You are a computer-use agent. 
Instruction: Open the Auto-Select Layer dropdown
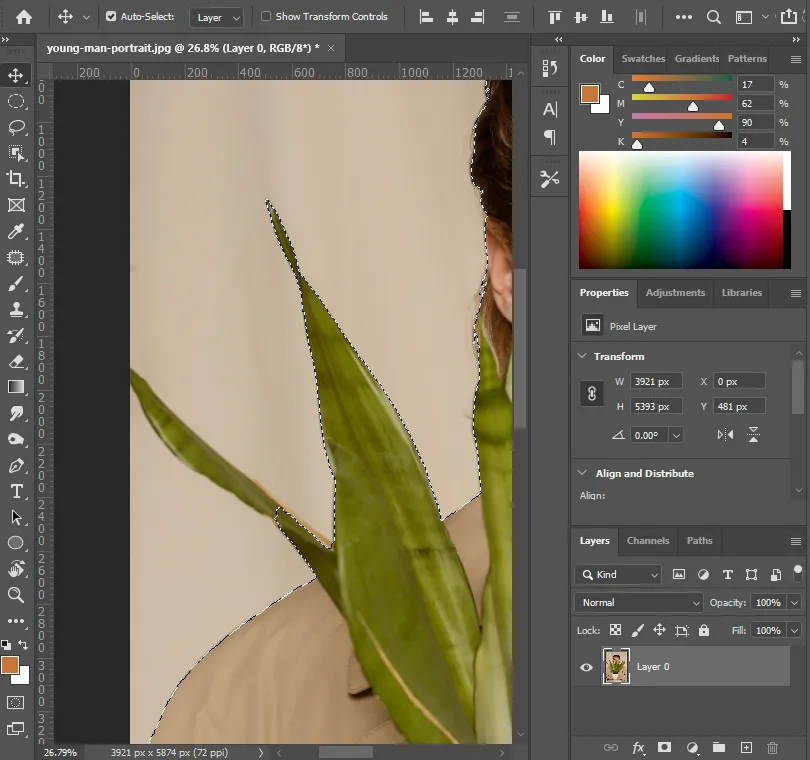[217, 17]
